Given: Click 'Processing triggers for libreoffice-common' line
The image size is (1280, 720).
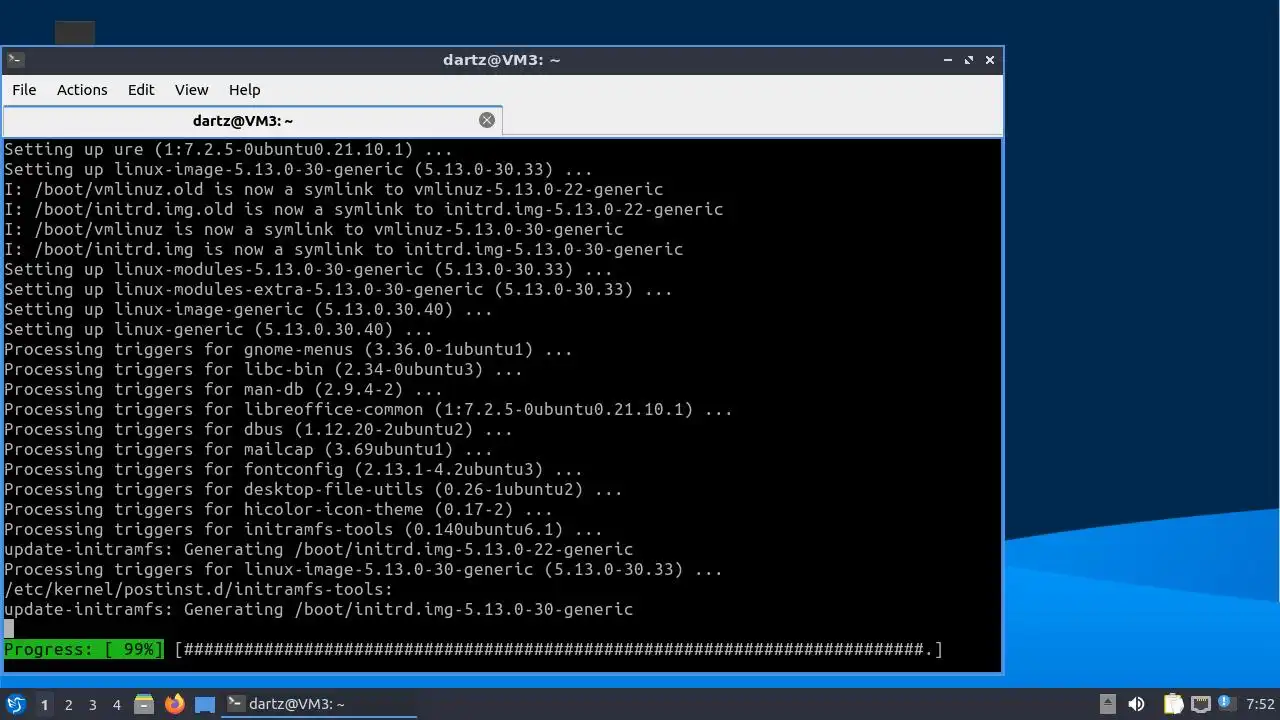Looking at the screenshot, I should (x=368, y=410).
